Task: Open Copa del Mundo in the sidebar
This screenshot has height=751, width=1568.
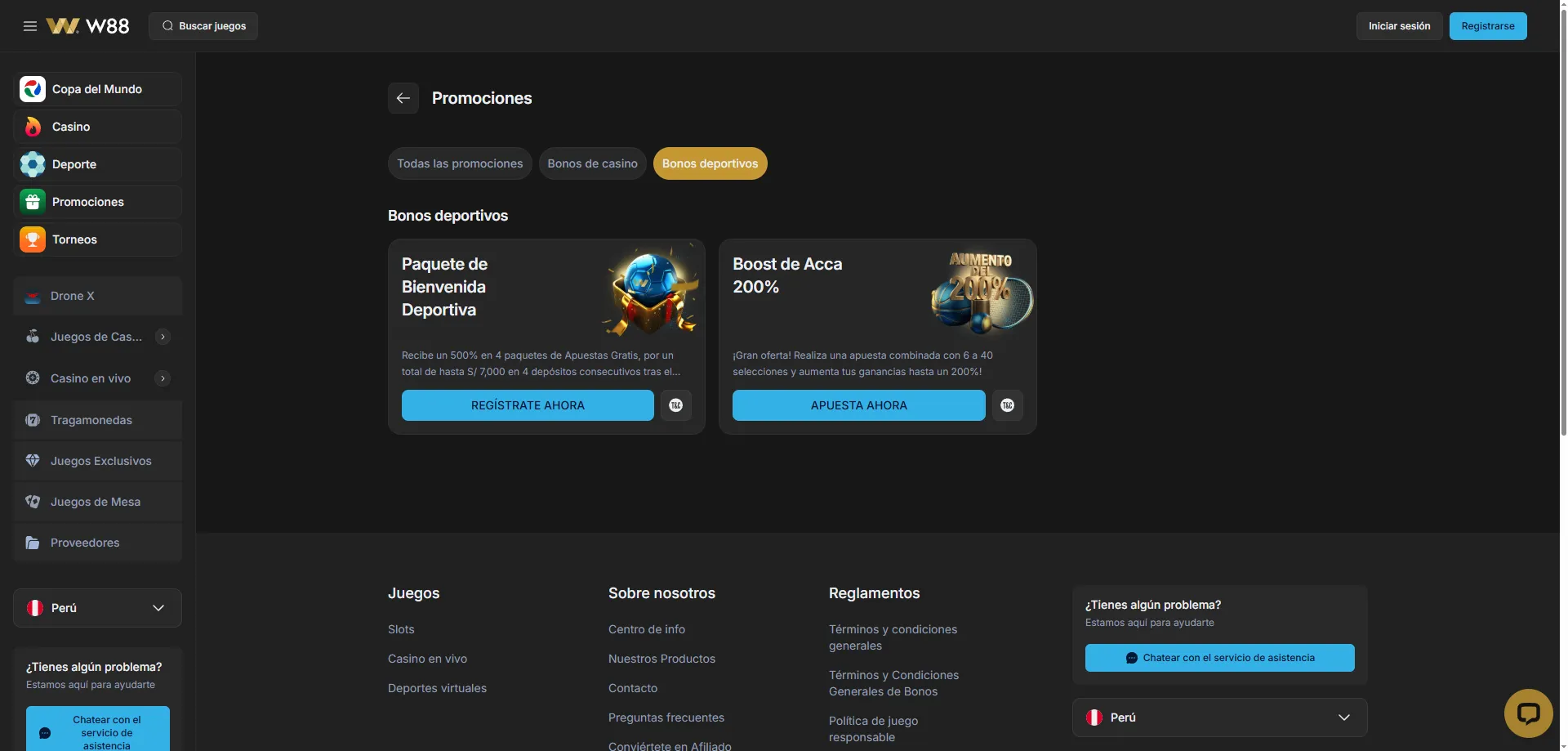Action: click(97, 89)
